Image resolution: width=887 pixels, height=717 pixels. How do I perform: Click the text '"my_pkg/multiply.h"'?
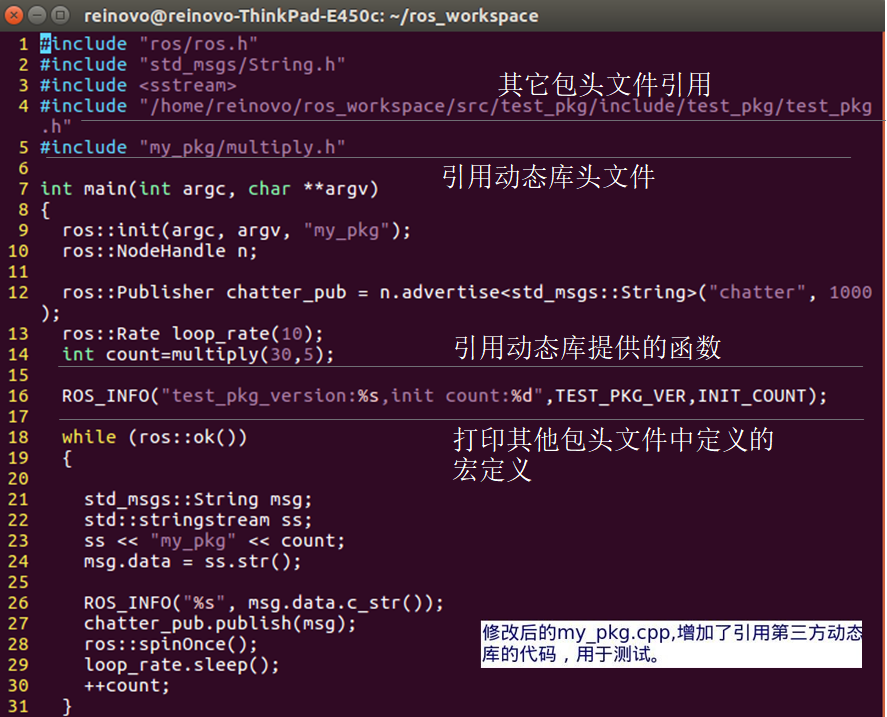click(242, 147)
